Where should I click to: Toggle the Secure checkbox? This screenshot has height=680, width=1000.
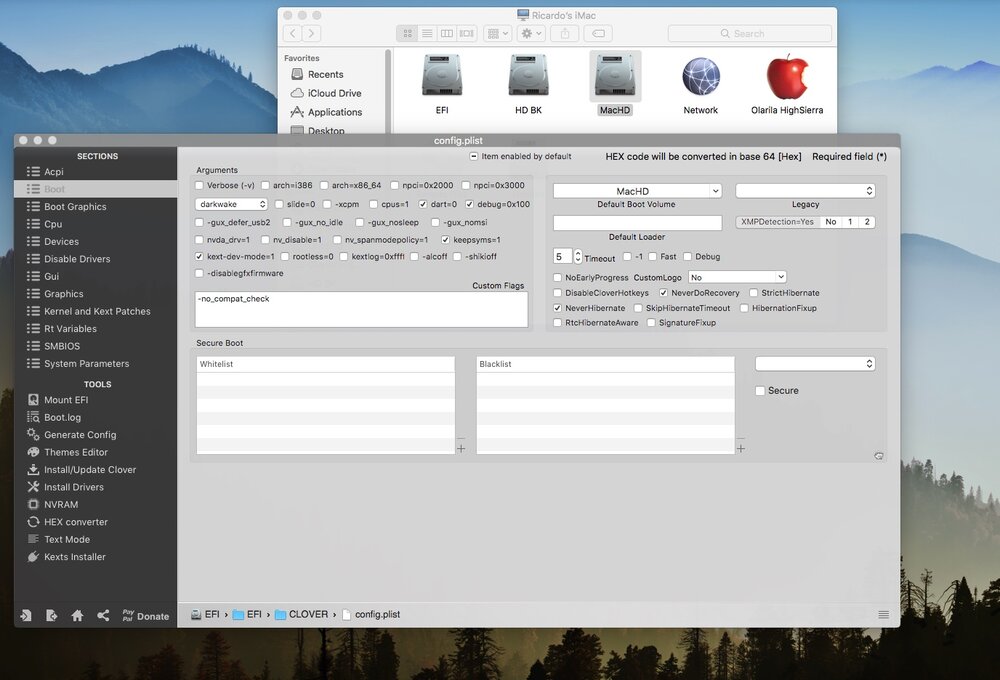click(x=761, y=391)
